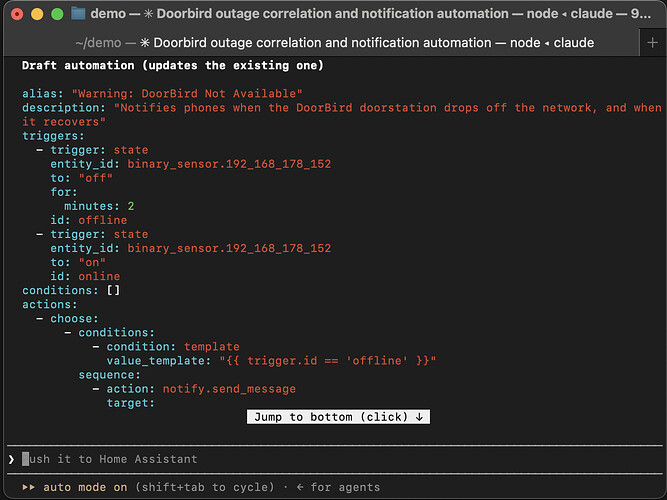Click the fast-forward auto mode icon
The height and width of the screenshot is (500, 667).
click(29, 487)
